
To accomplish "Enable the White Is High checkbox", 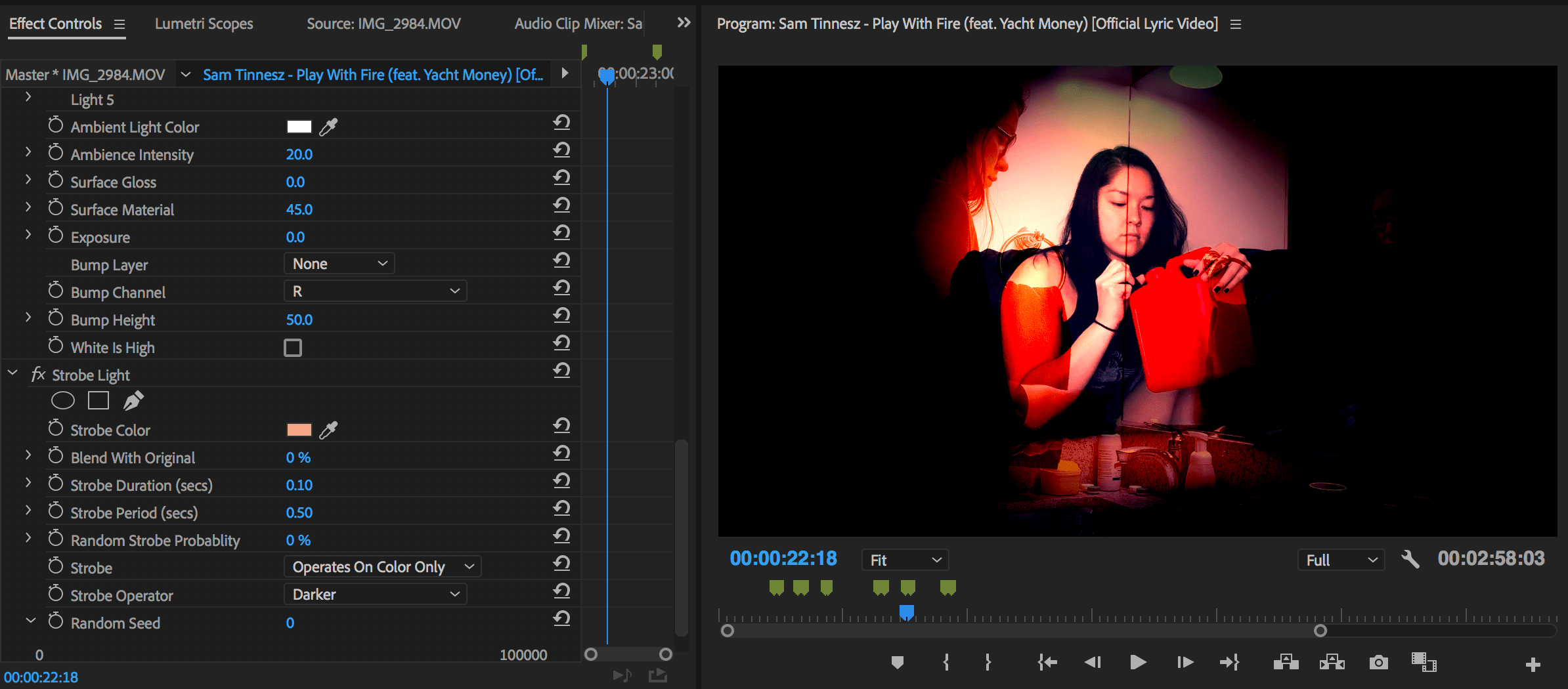I will pyautogui.click(x=292, y=347).
